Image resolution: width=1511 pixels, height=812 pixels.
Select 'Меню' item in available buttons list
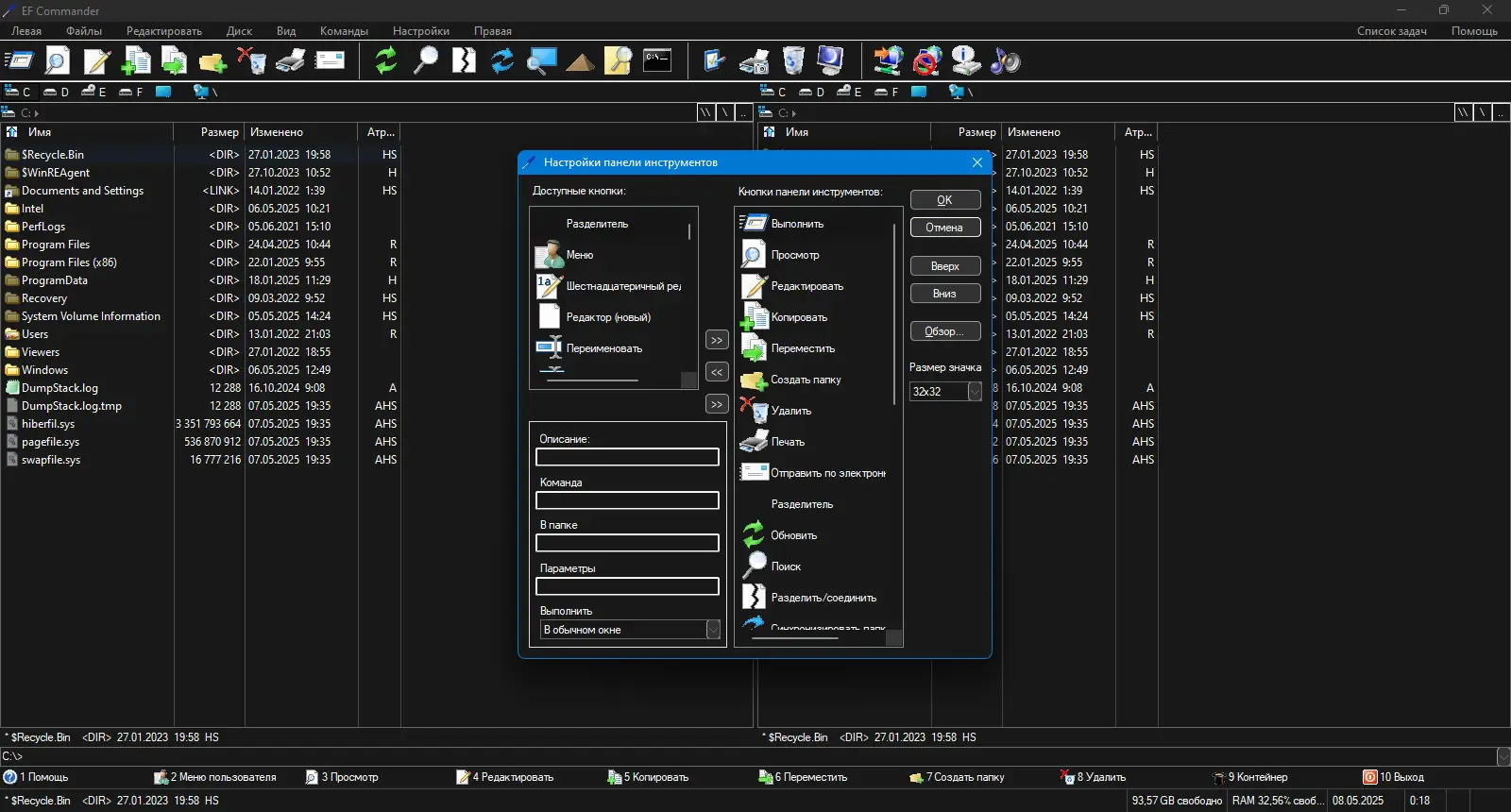pos(579,255)
